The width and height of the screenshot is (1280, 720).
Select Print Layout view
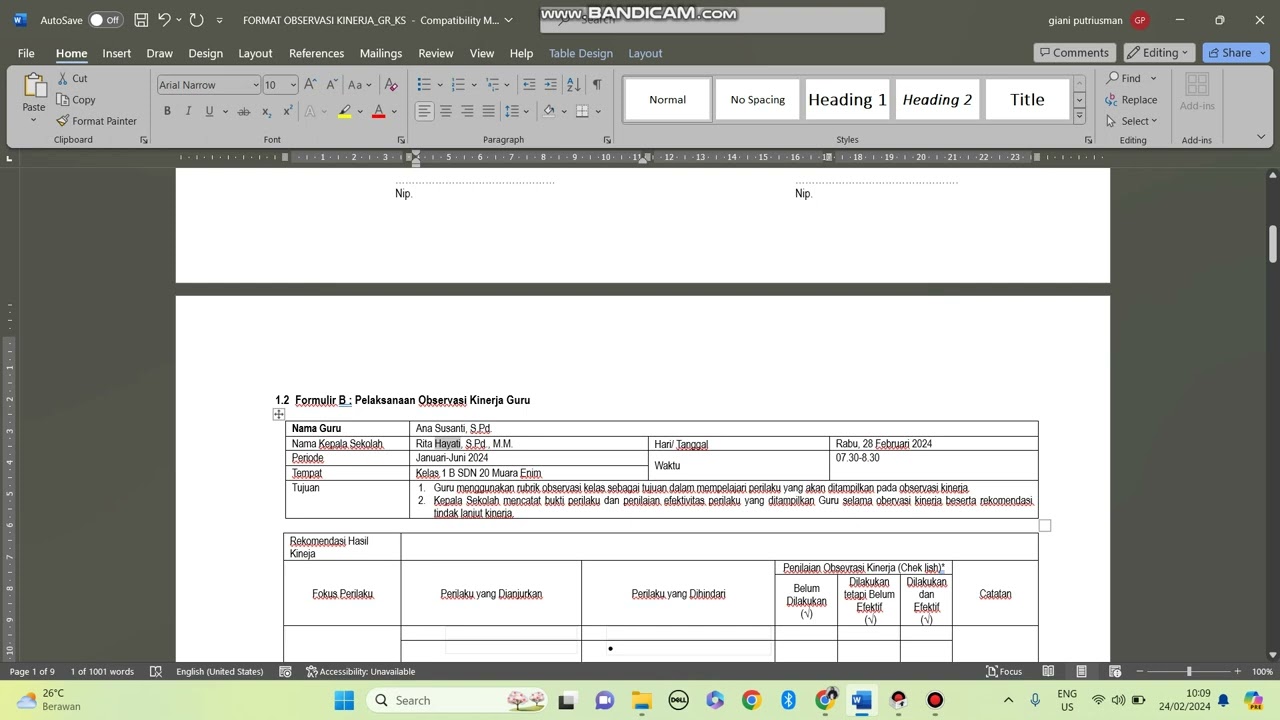1081,671
